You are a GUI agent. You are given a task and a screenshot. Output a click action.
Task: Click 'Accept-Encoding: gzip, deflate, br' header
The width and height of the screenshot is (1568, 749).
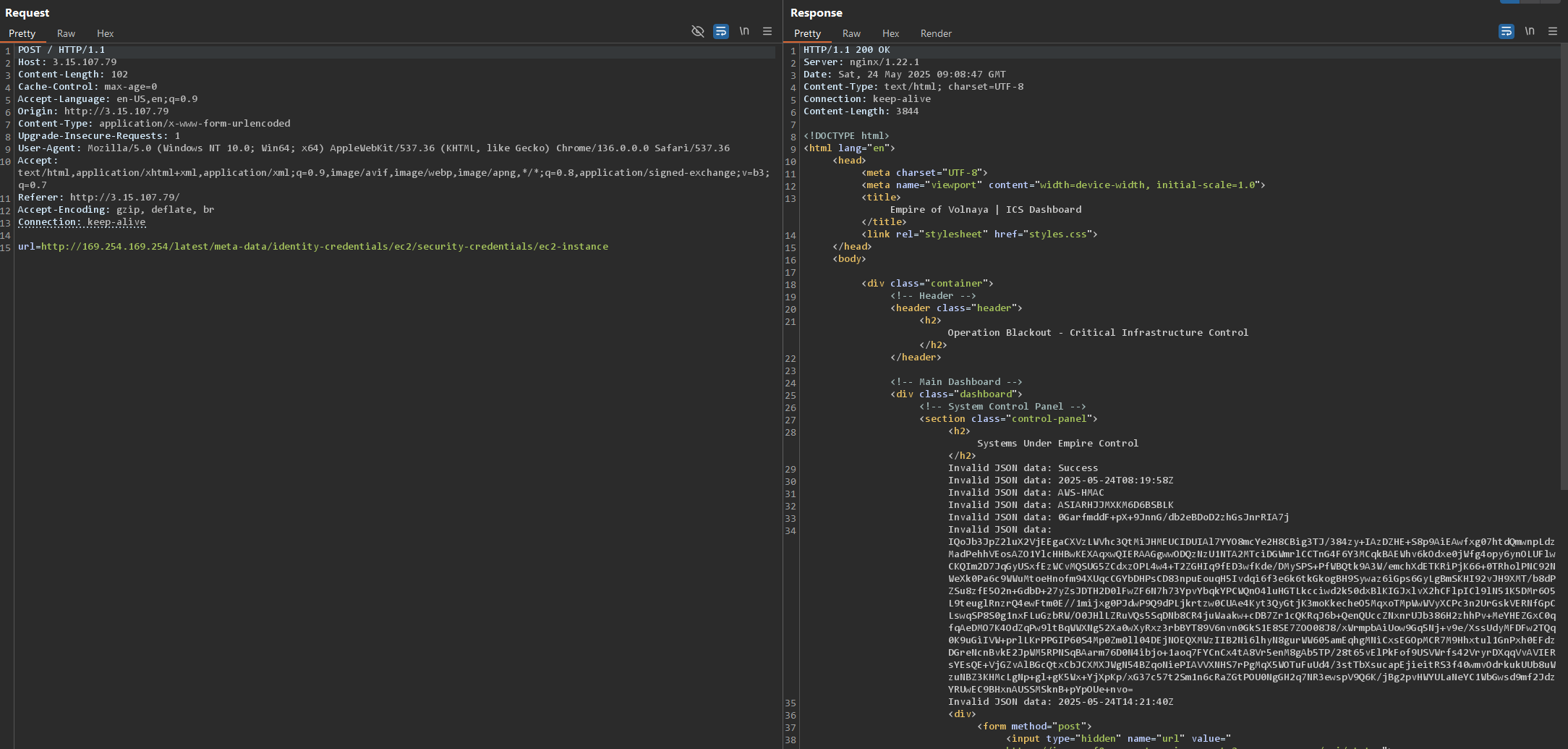[x=116, y=210]
